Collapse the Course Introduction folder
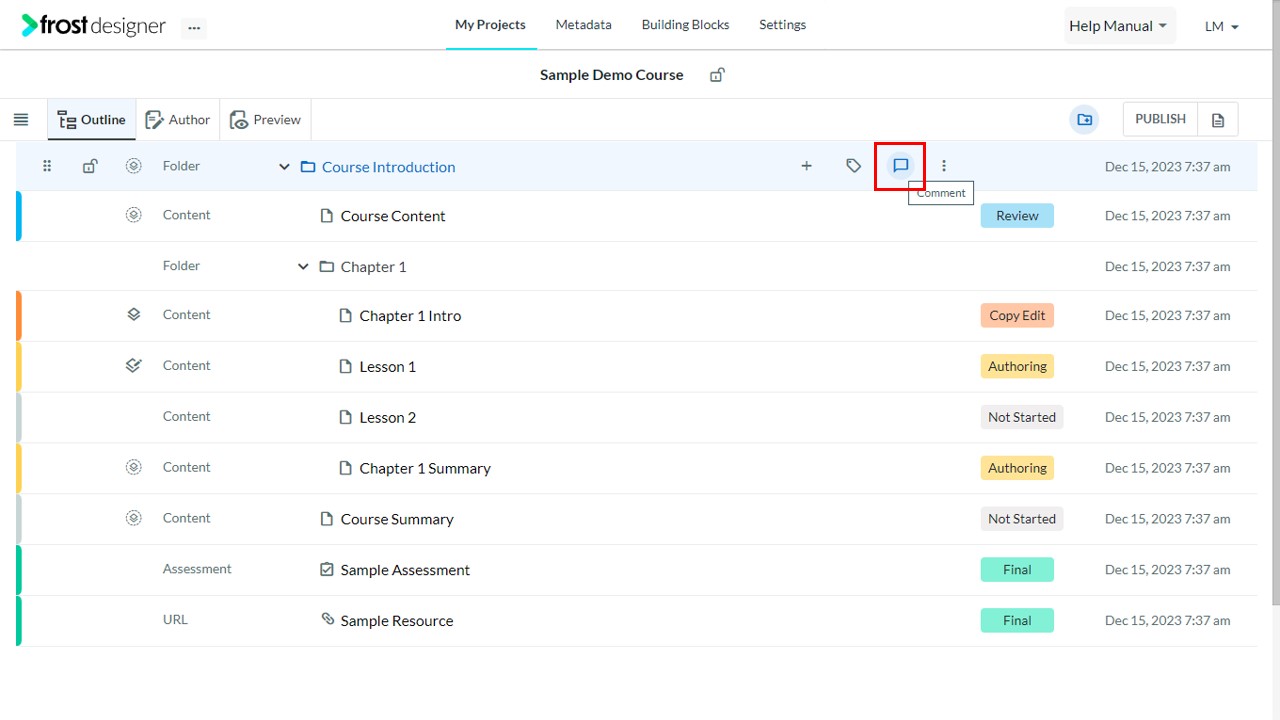The height and width of the screenshot is (720, 1280). pos(284,167)
